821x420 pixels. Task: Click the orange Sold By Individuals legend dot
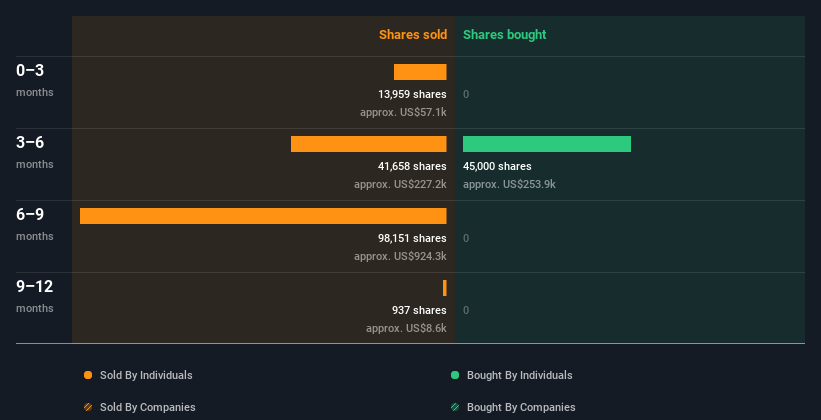tap(88, 375)
